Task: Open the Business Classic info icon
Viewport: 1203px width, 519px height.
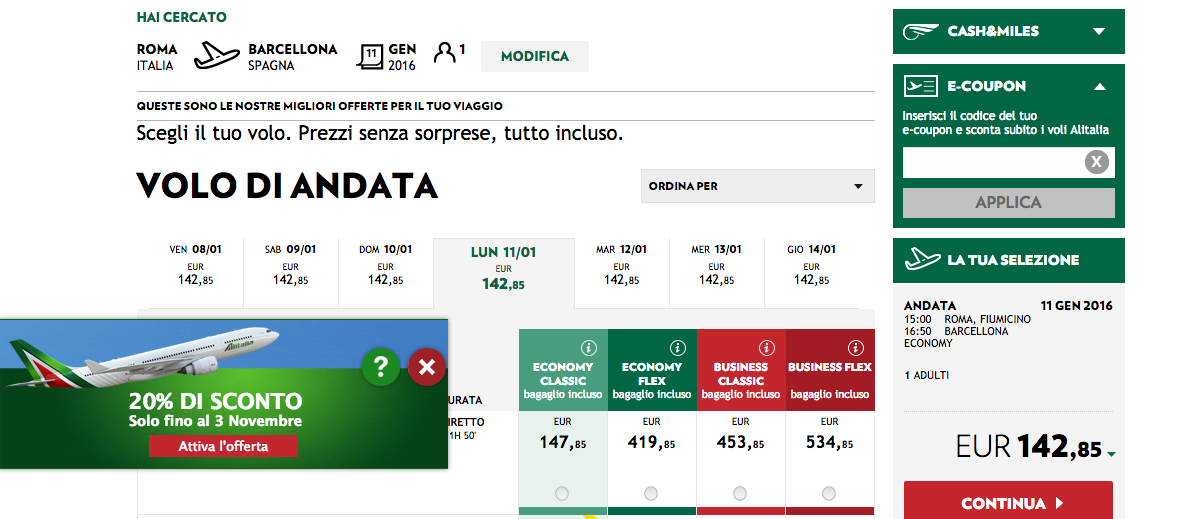Action: [x=766, y=348]
